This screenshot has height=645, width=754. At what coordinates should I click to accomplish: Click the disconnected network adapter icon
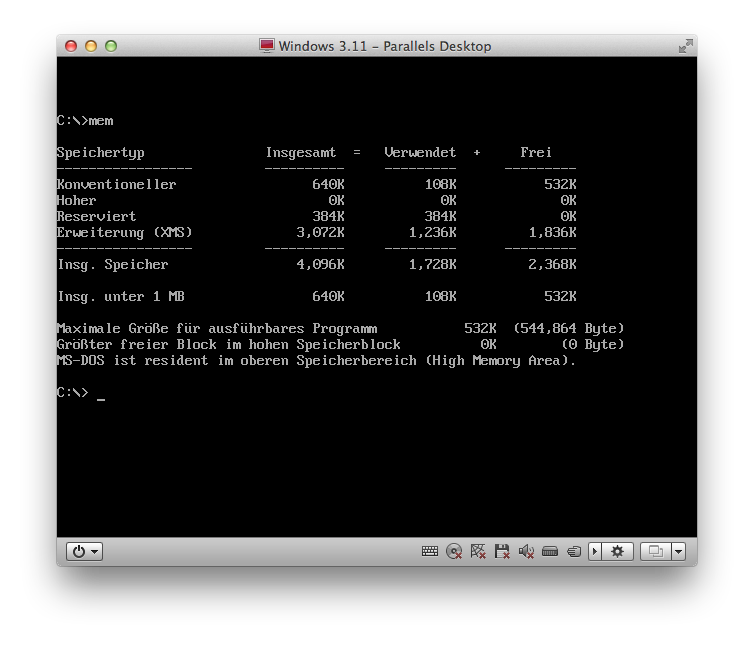click(x=478, y=551)
